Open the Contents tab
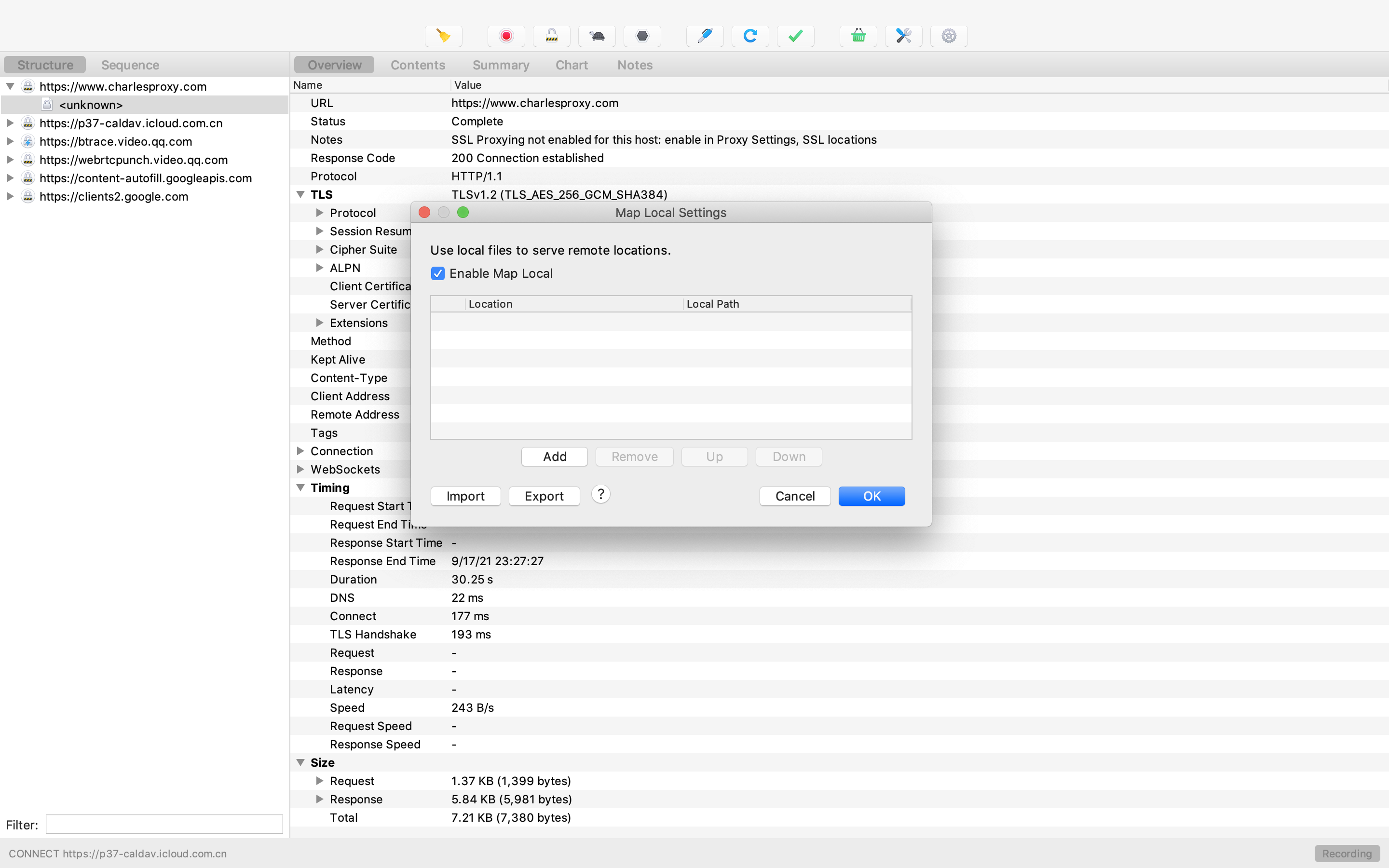The width and height of the screenshot is (1389, 868). 417,65
